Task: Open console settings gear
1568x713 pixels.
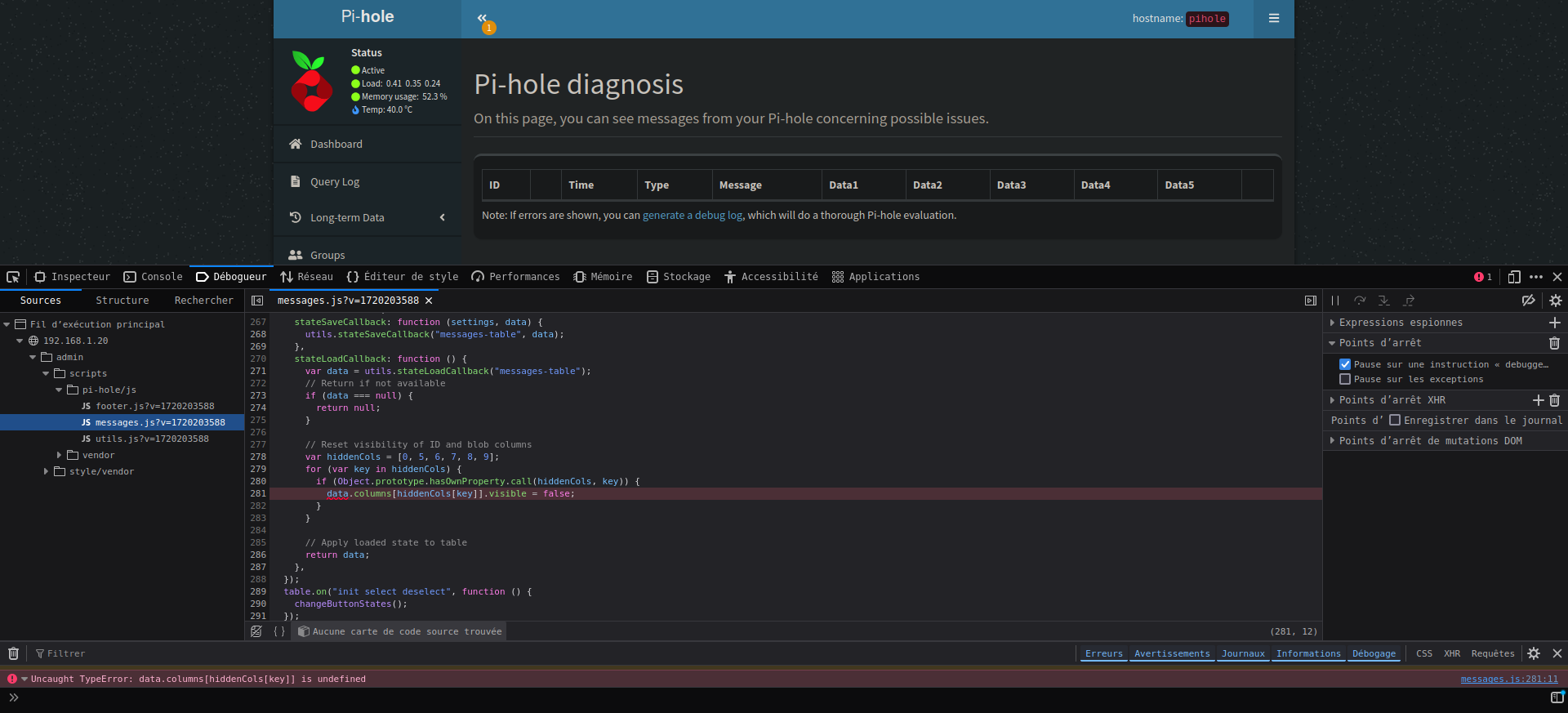Action: coord(1534,653)
